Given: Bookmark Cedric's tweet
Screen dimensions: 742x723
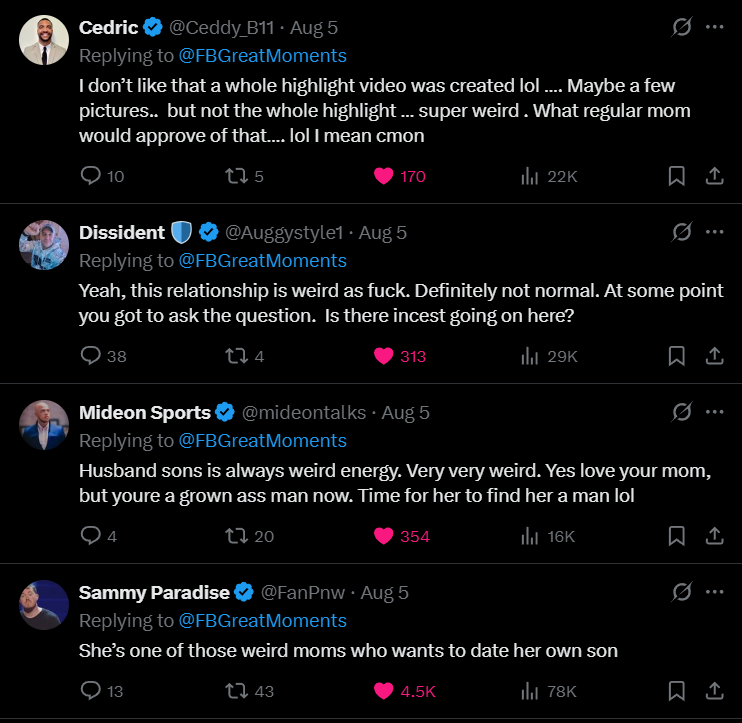Looking at the screenshot, I should (x=676, y=176).
